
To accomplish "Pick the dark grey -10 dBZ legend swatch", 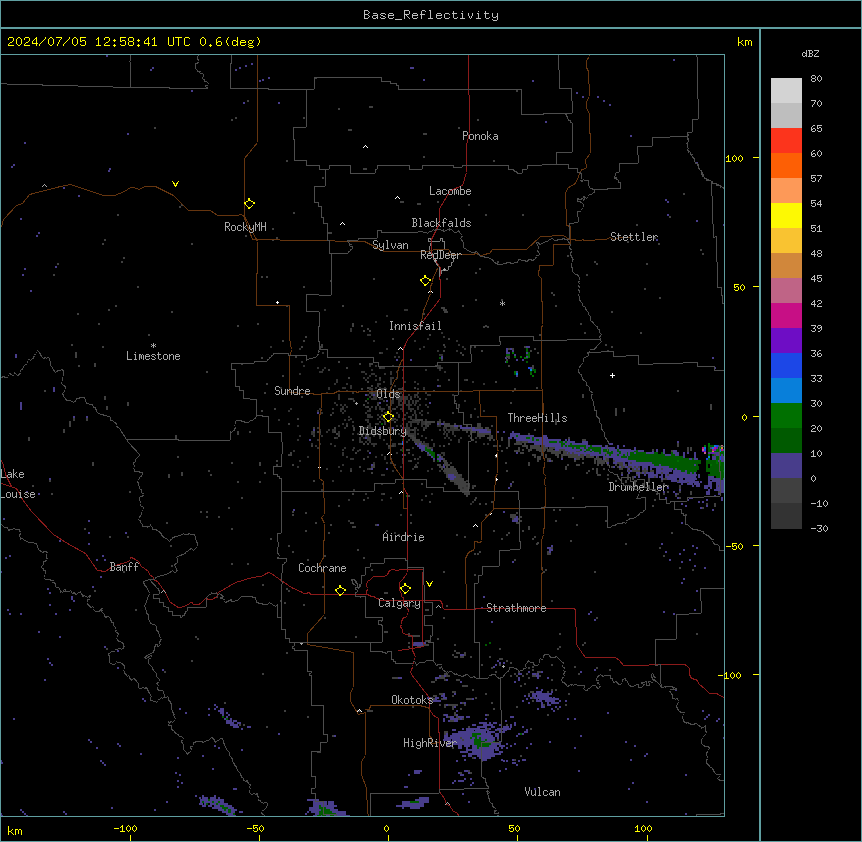I will tap(786, 516).
